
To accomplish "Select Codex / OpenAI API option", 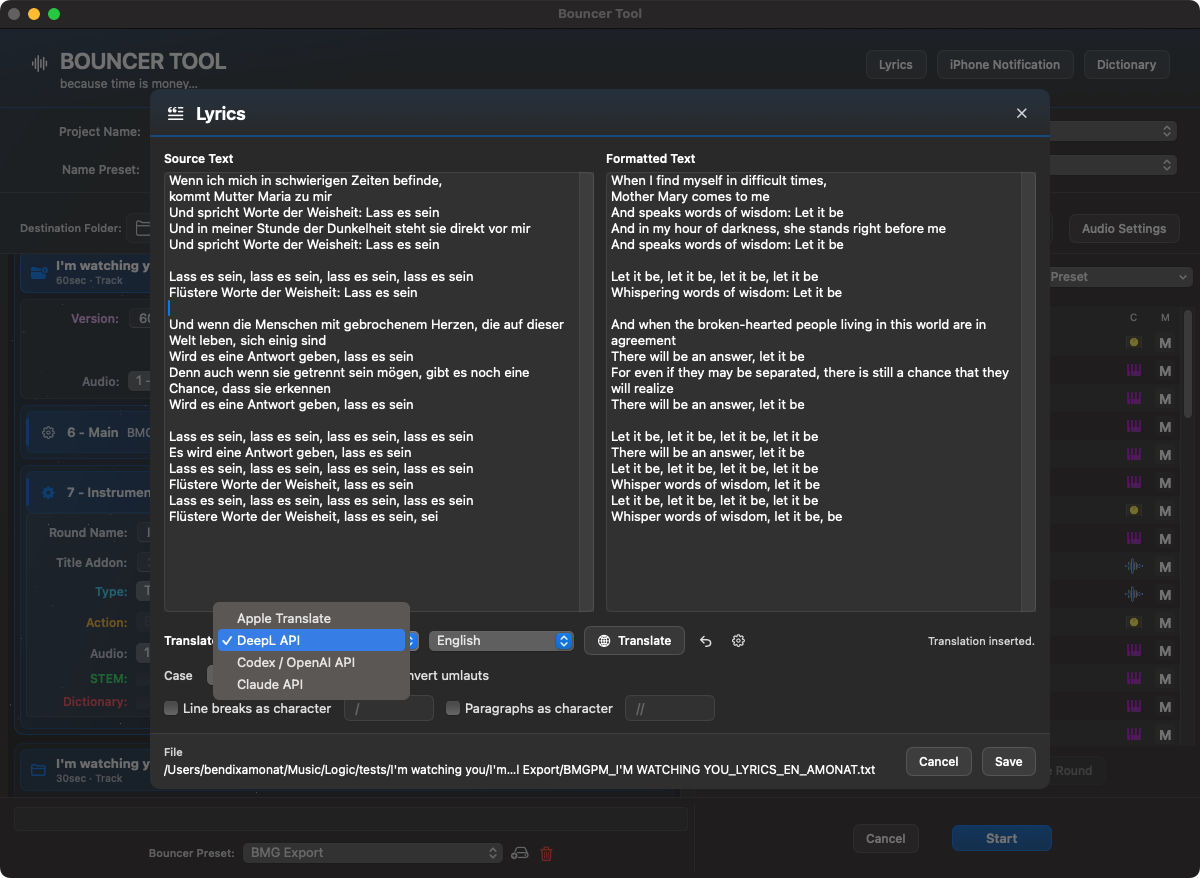I will click(x=312, y=663).
